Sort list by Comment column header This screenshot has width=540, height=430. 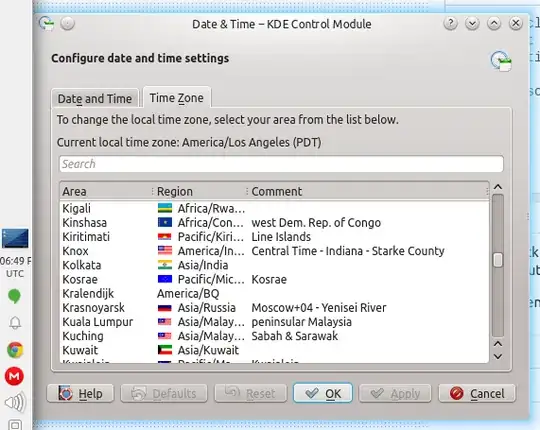pos(368,191)
